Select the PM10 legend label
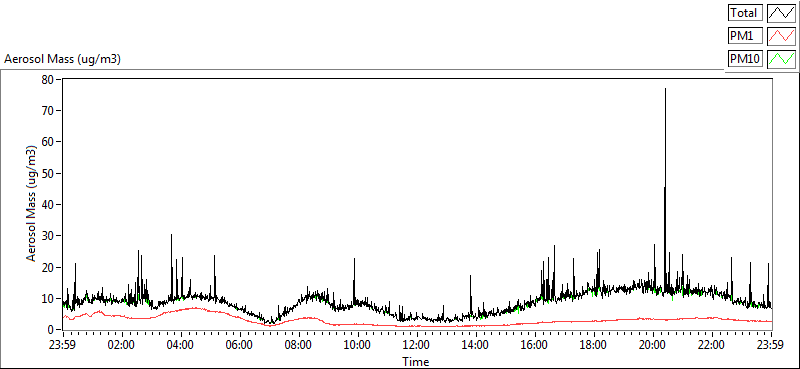This screenshot has height=369, width=800. pos(745,59)
